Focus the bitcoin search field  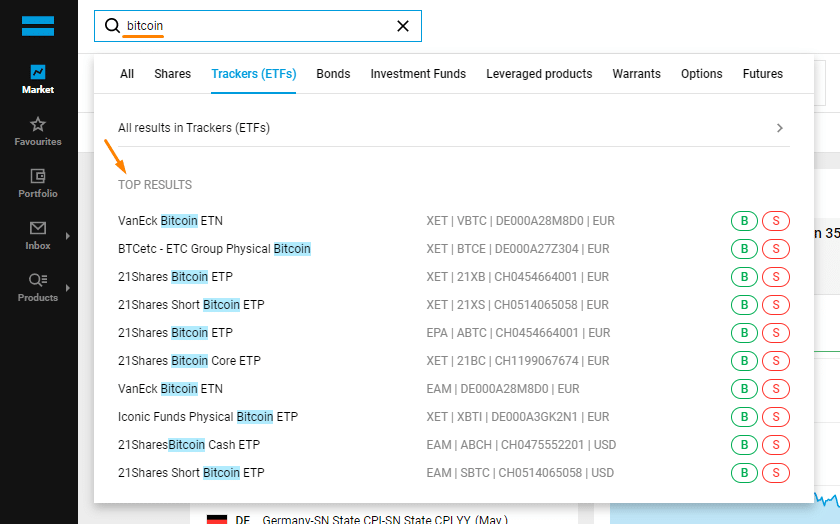[258, 26]
